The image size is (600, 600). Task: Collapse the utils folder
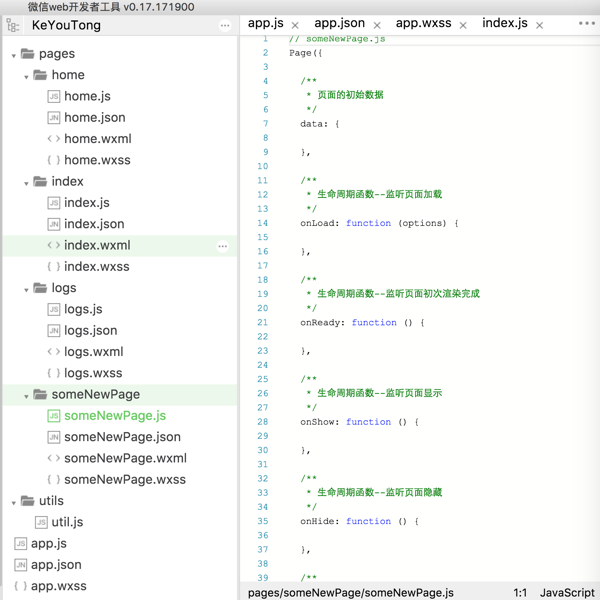(x=14, y=503)
